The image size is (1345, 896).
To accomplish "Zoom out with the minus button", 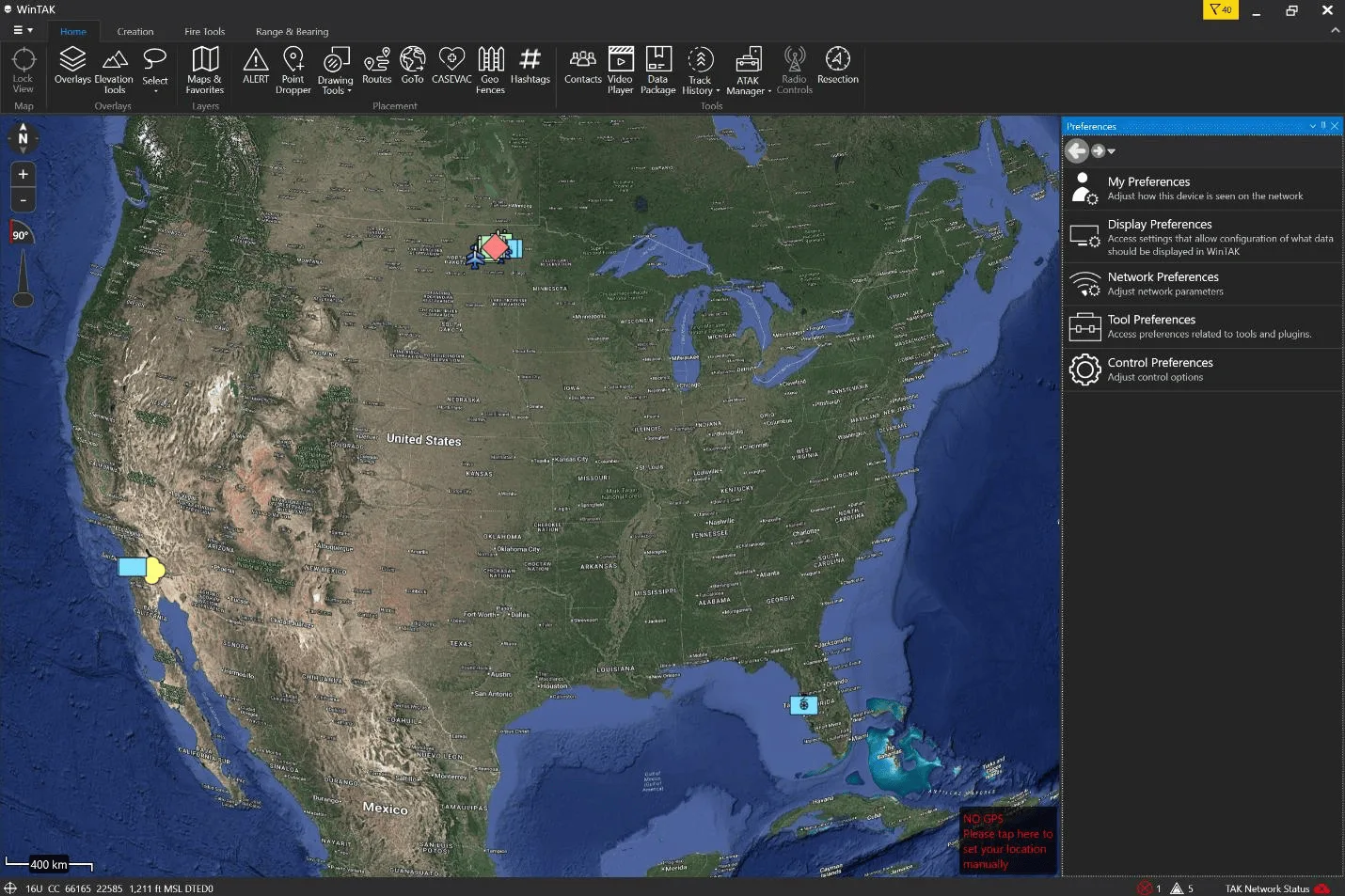I will click(x=24, y=199).
